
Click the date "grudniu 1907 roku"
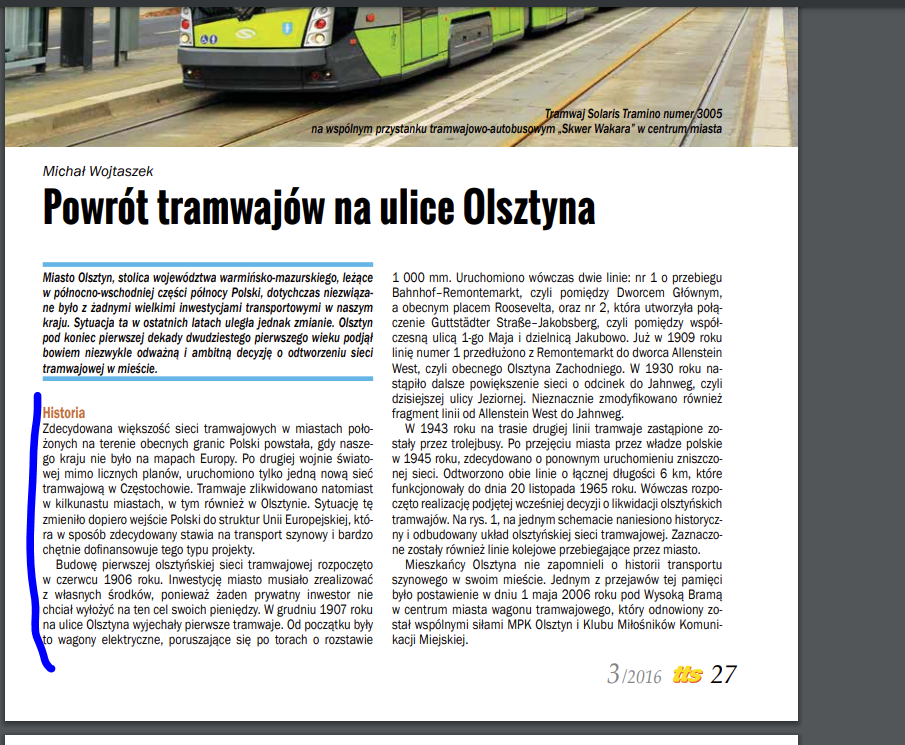click(x=324, y=609)
